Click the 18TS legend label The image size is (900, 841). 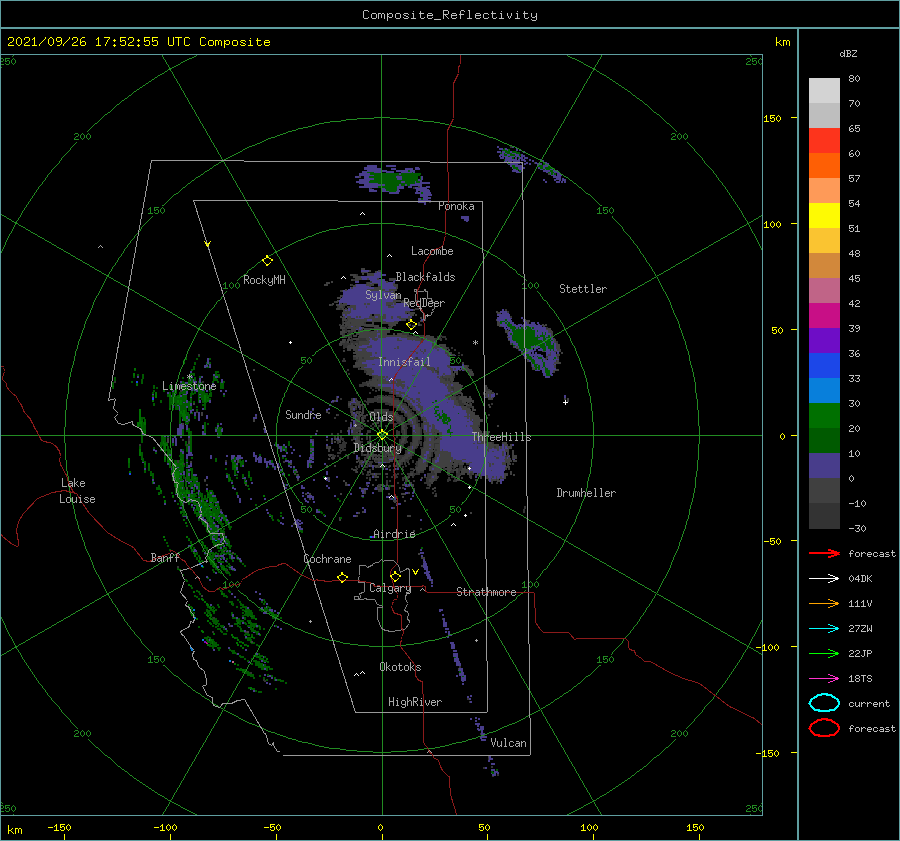(x=860, y=679)
